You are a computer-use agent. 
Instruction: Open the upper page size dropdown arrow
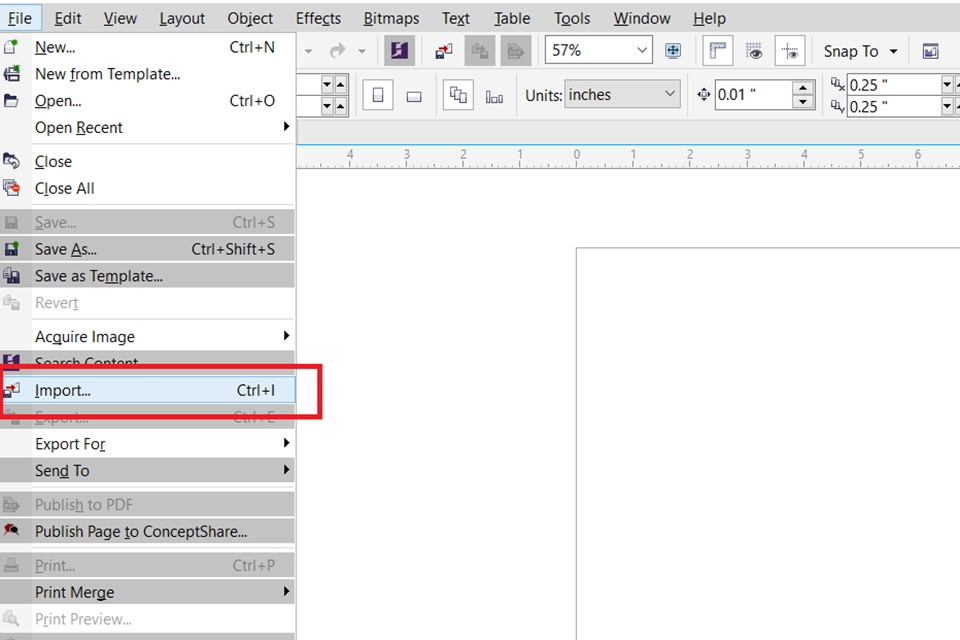327,84
